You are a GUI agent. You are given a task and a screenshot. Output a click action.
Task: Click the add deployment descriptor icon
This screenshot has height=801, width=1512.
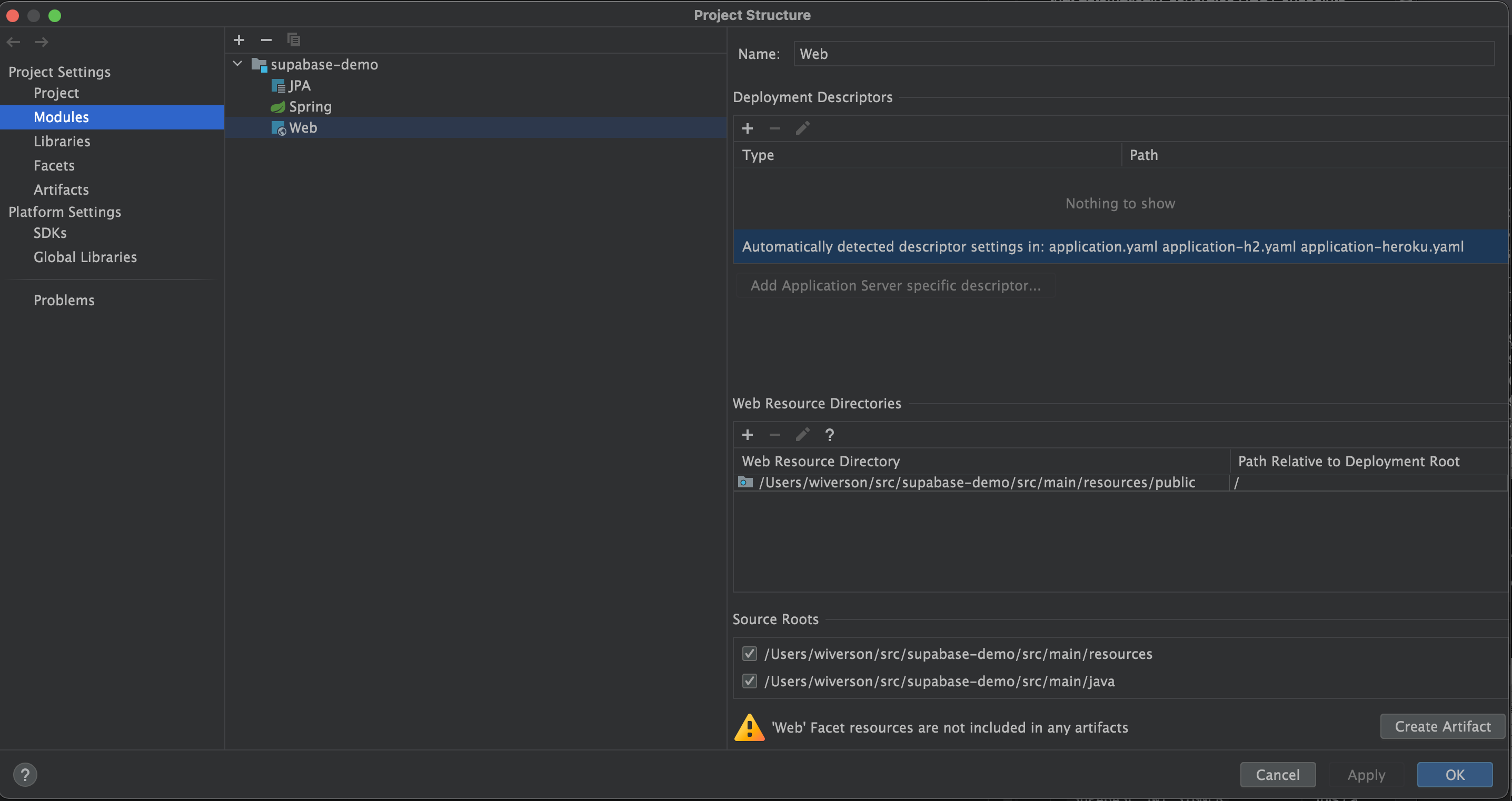[x=747, y=128]
